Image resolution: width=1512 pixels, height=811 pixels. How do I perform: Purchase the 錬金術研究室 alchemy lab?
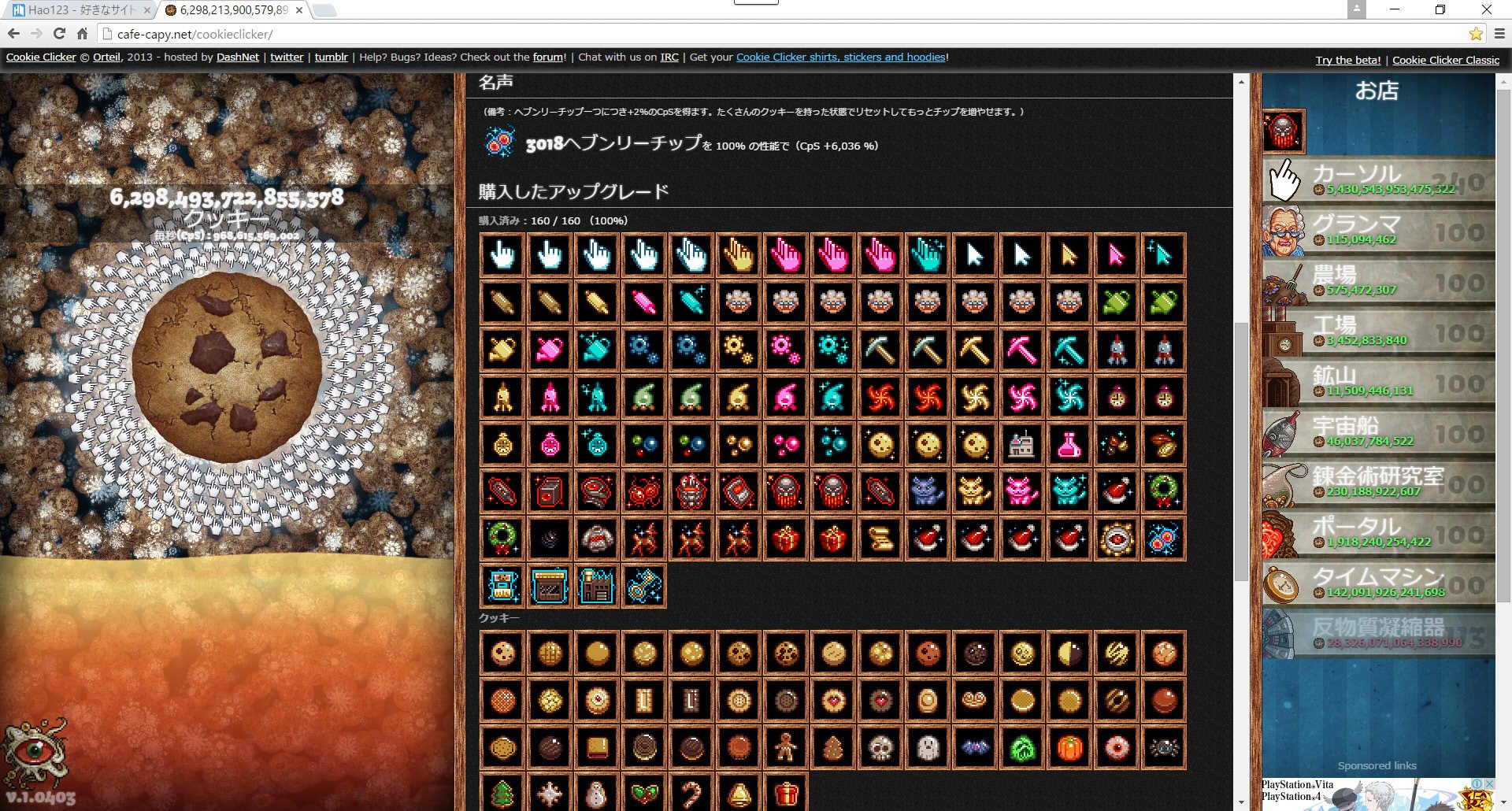1378,483
